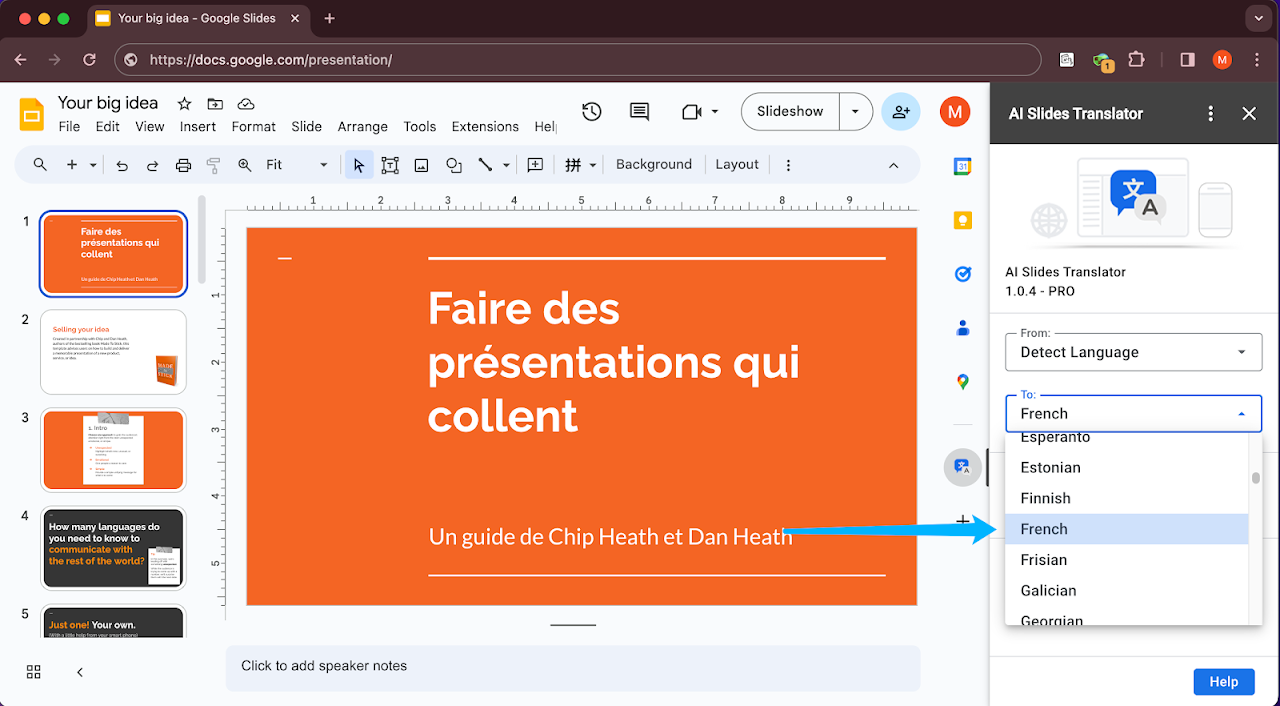
Task: Open a new browser tab
Action: [x=330, y=18]
